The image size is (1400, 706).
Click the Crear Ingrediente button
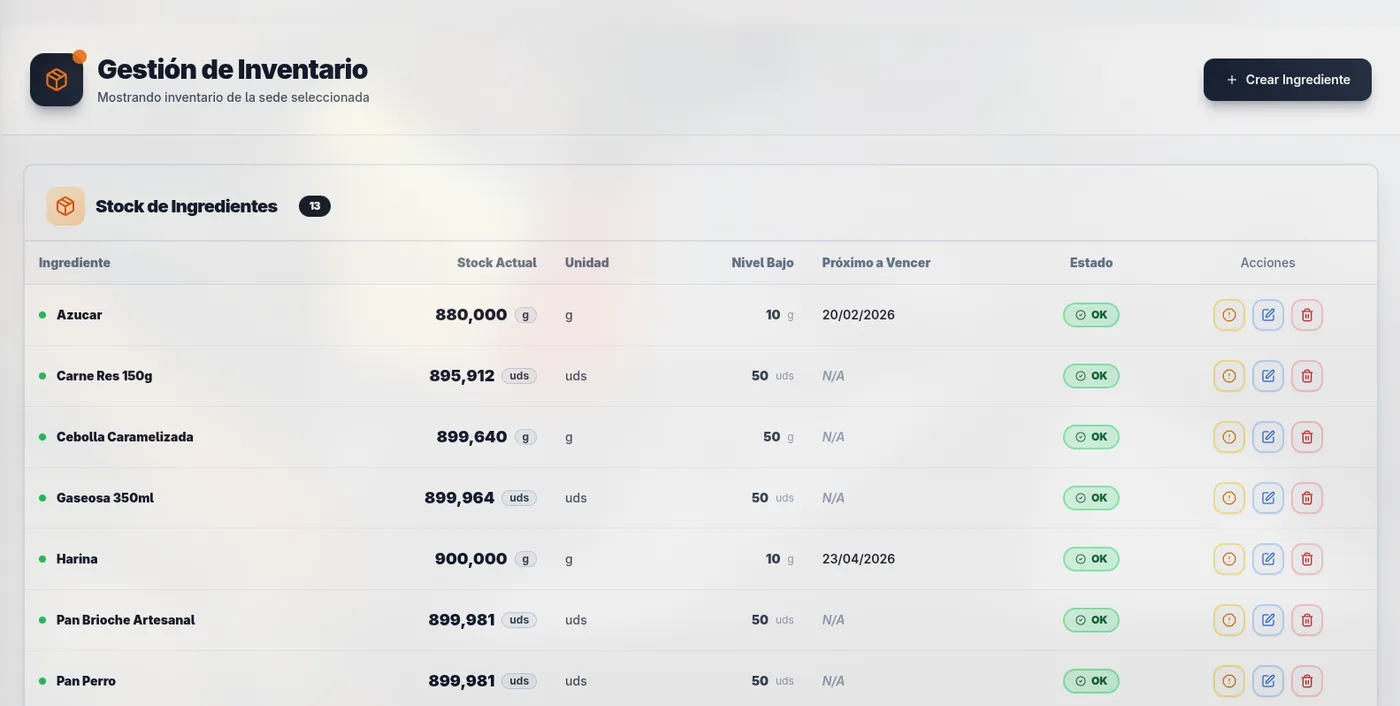(1287, 80)
